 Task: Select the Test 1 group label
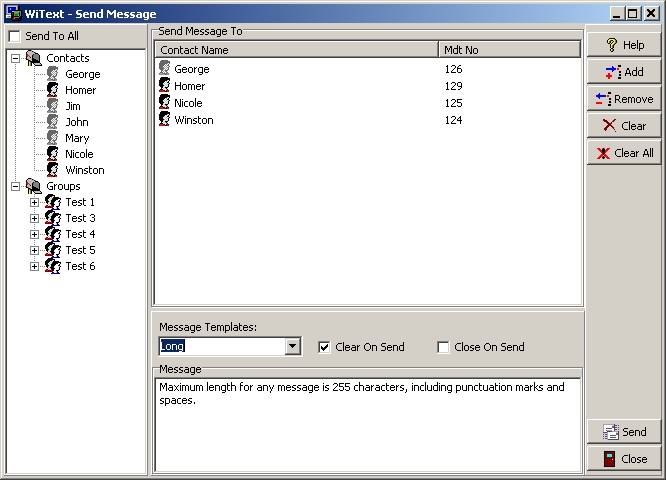click(x=80, y=202)
